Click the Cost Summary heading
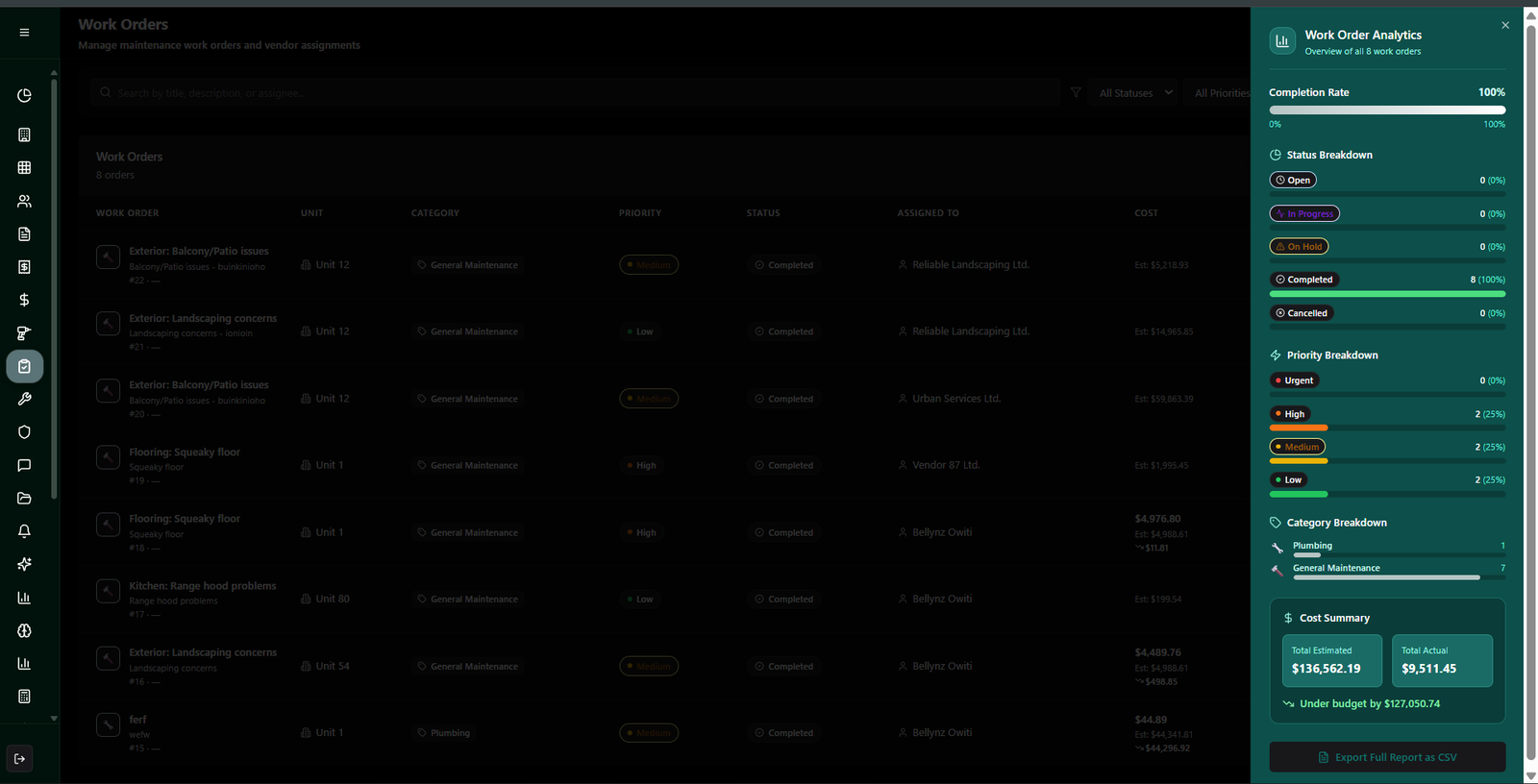Viewport: 1538px width, 784px height. tap(1334, 618)
